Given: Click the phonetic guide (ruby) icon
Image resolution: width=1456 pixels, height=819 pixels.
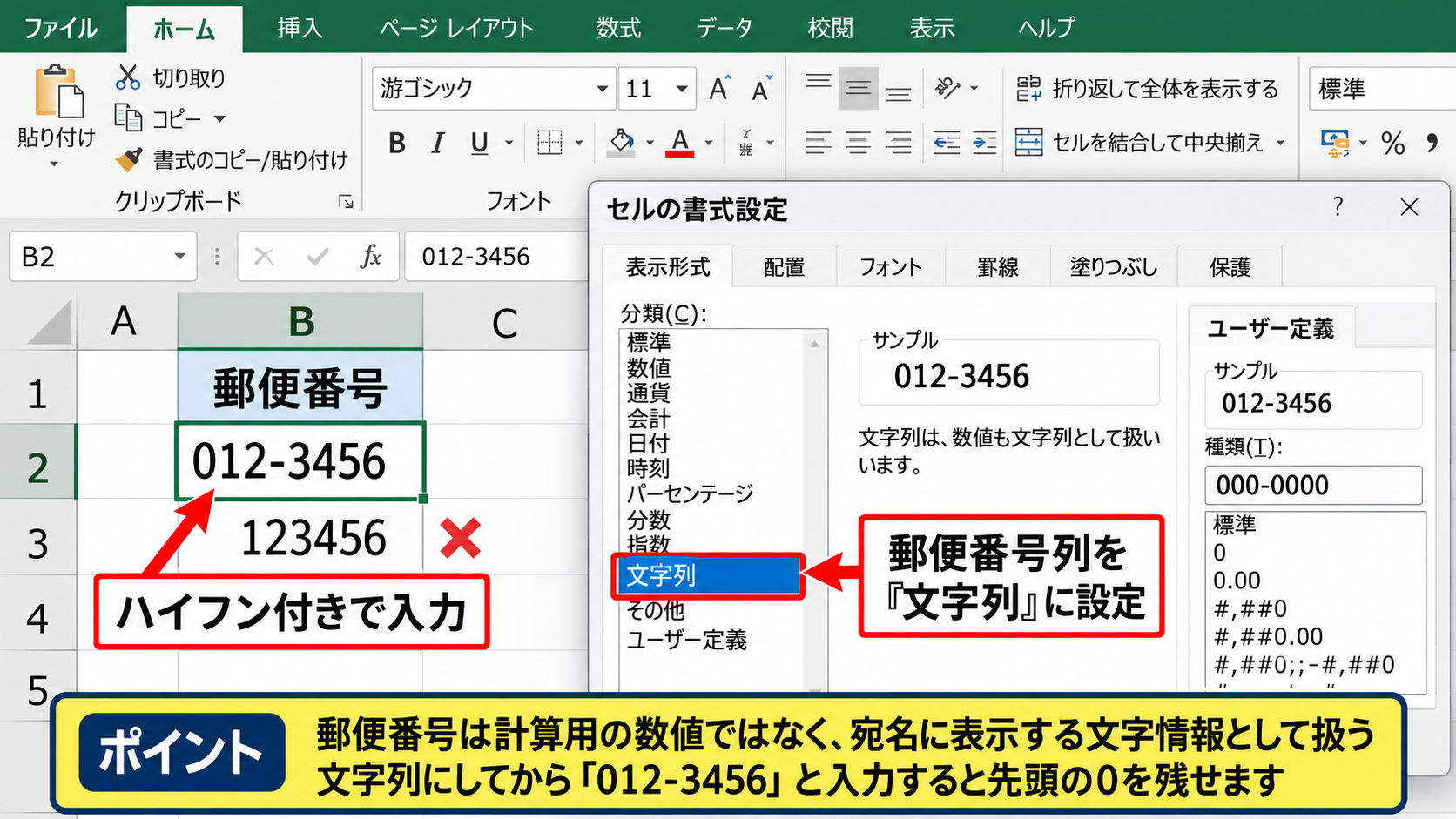Looking at the screenshot, I should coord(746,142).
